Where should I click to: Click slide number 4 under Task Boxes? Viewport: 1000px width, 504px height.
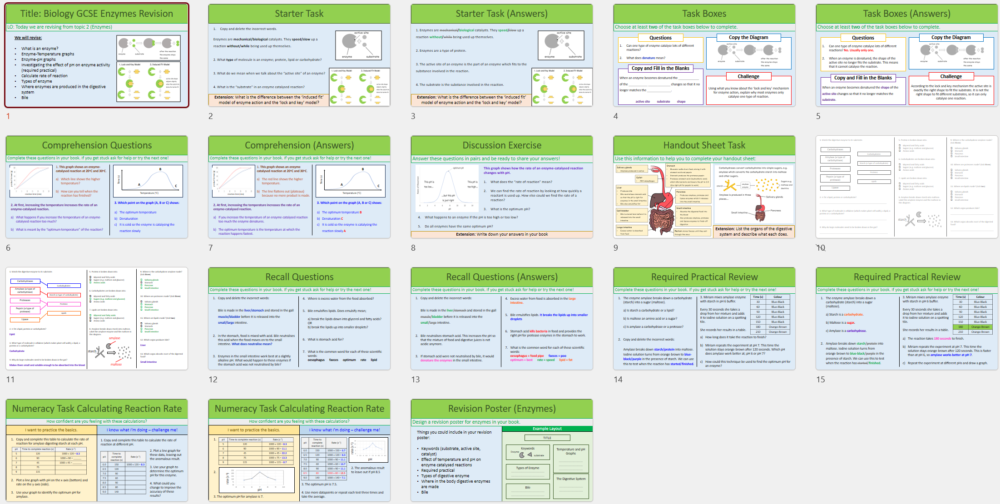[x=616, y=116]
